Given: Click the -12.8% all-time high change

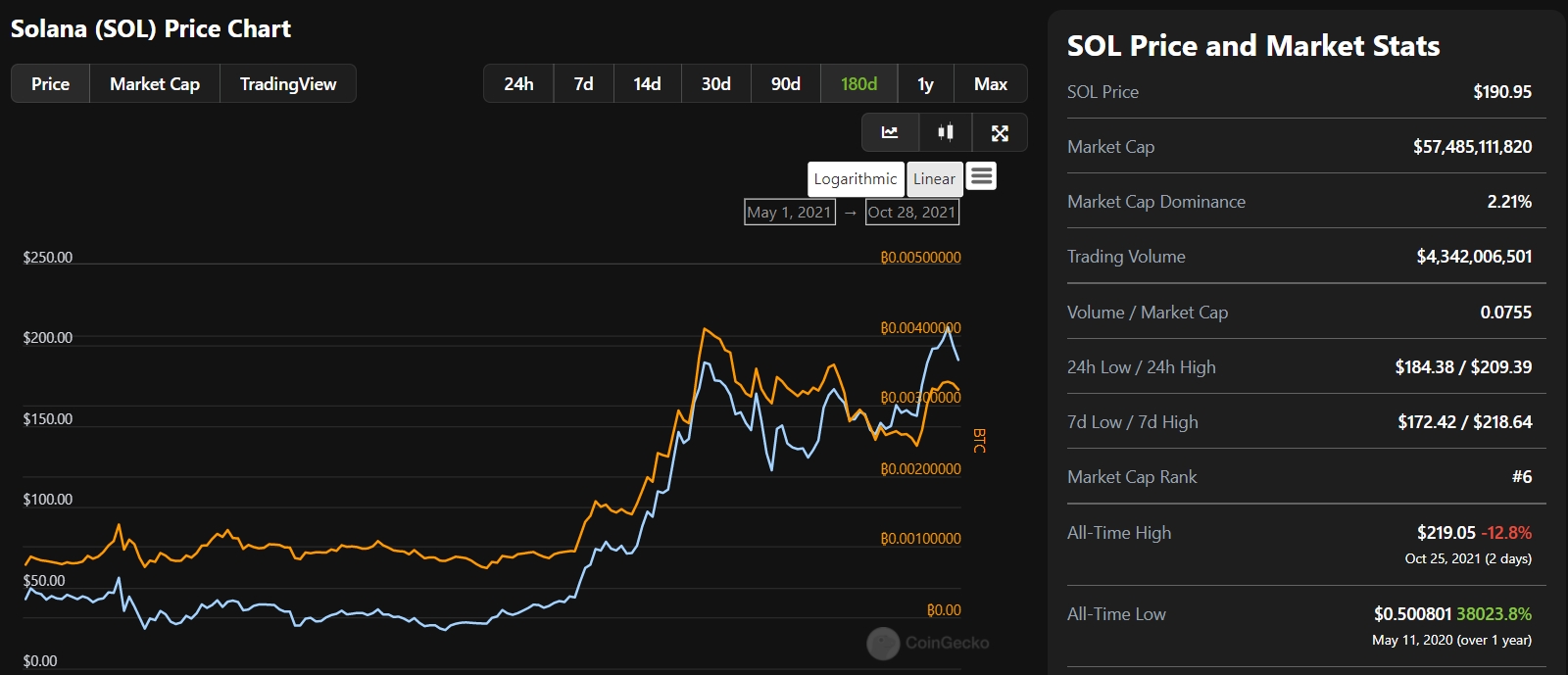Looking at the screenshot, I should [1506, 533].
